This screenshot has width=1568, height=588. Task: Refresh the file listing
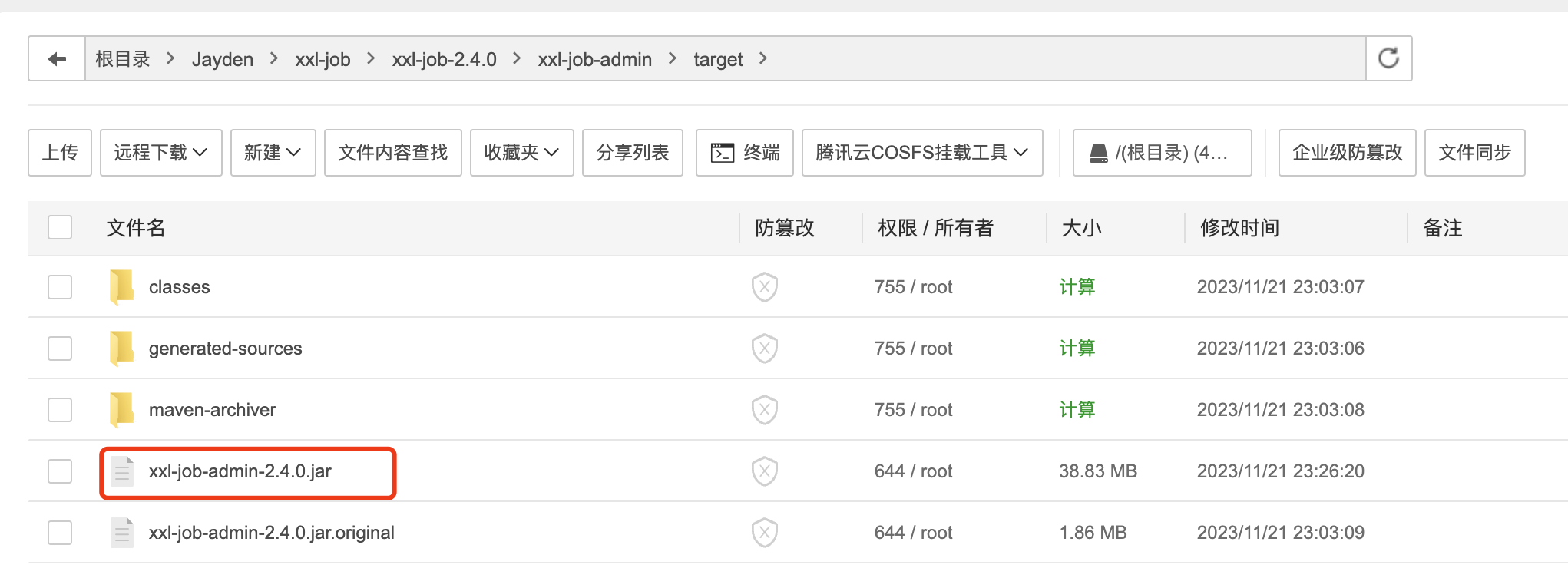[1388, 57]
